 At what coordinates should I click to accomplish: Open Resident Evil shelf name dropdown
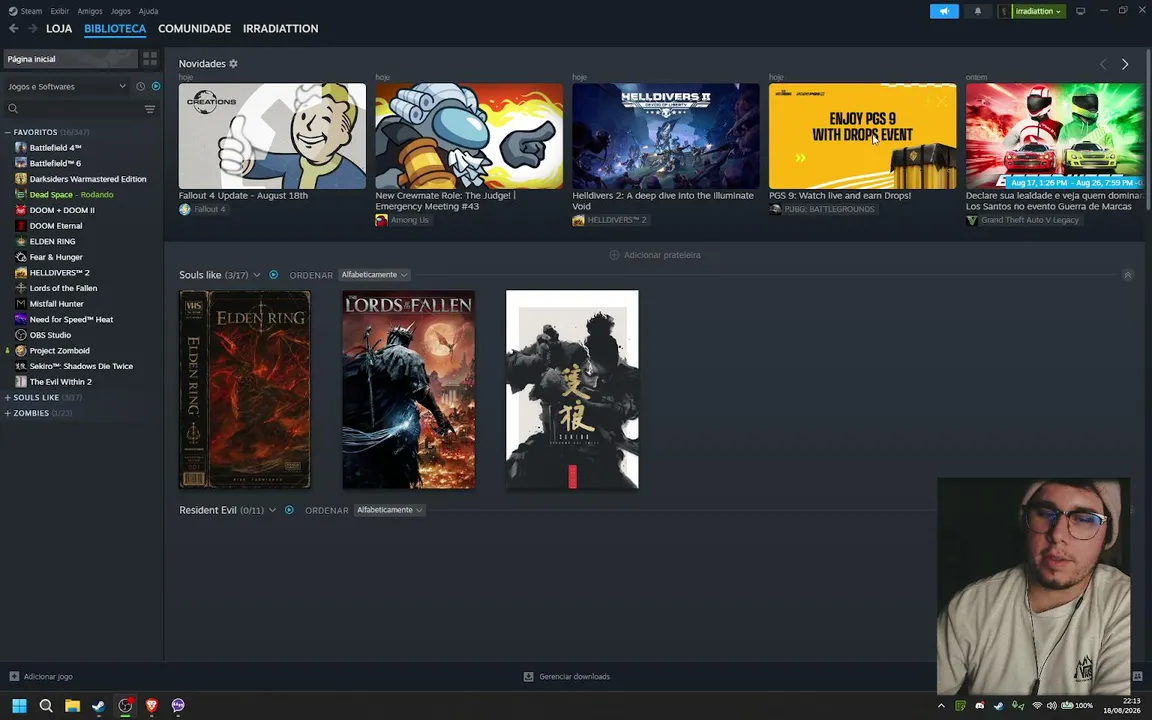(x=273, y=510)
